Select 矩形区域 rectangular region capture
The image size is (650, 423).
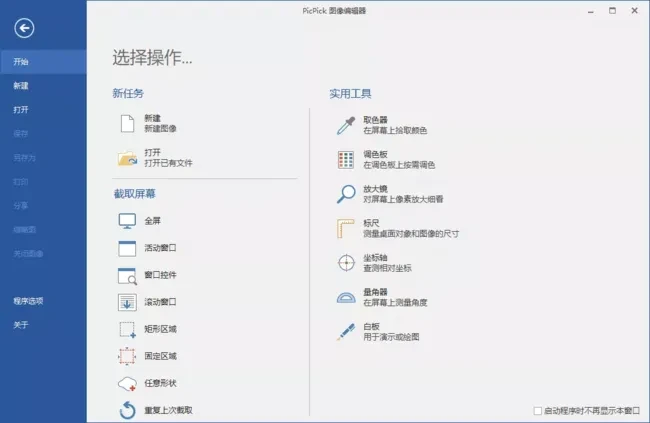pyautogui.click(x=128, y=329)
